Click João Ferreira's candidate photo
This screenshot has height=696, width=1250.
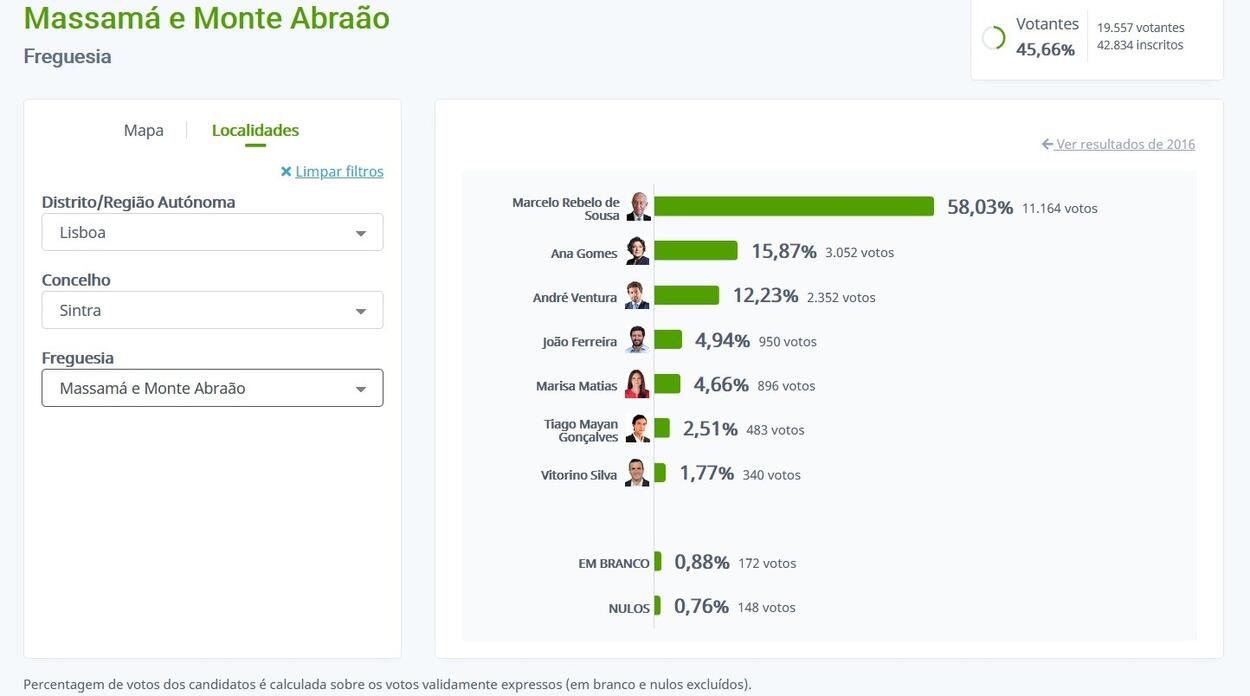637,340
